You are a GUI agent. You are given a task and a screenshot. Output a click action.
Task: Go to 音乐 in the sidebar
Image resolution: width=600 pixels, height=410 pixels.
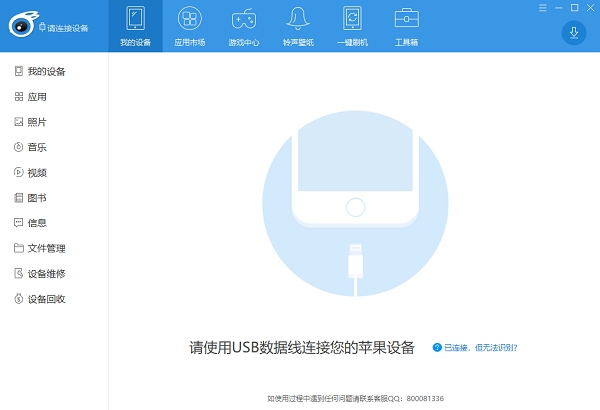pos(36,147)
